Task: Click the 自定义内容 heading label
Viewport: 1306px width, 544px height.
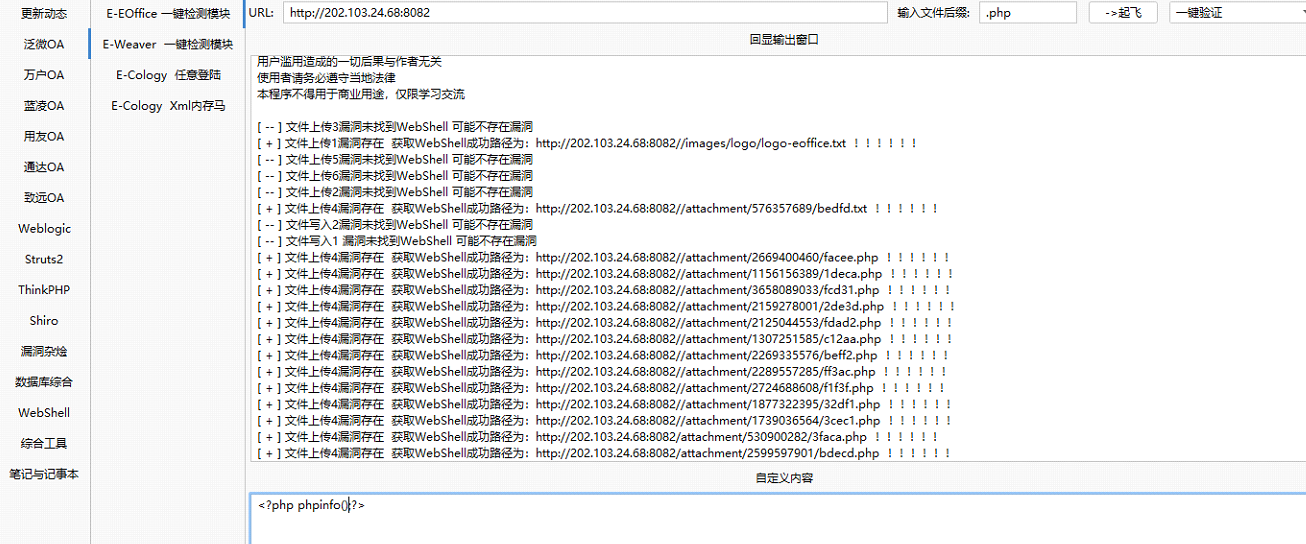Action: [x=784, y=478]
